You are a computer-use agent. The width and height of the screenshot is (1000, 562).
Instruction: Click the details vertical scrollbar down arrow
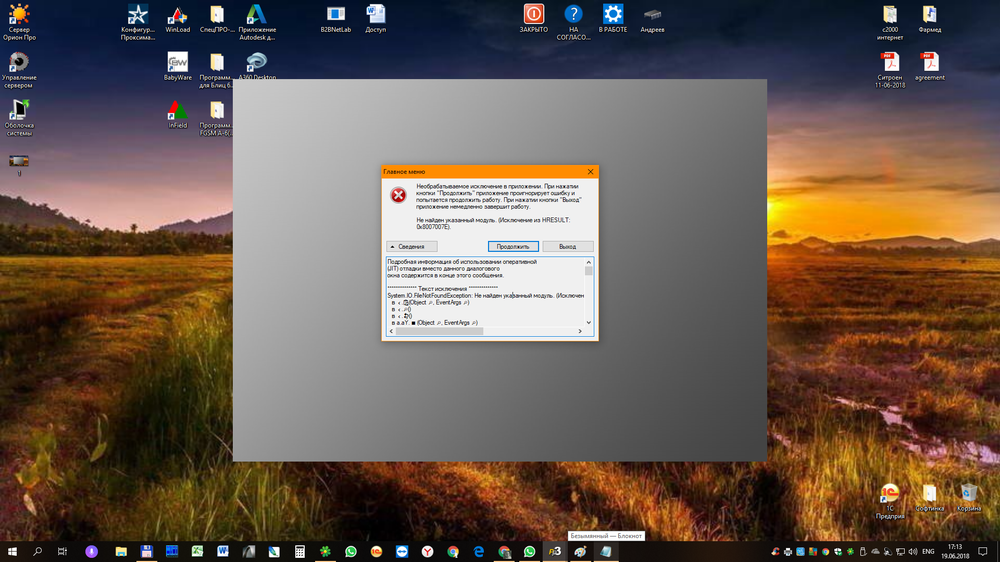click(589, 322)
